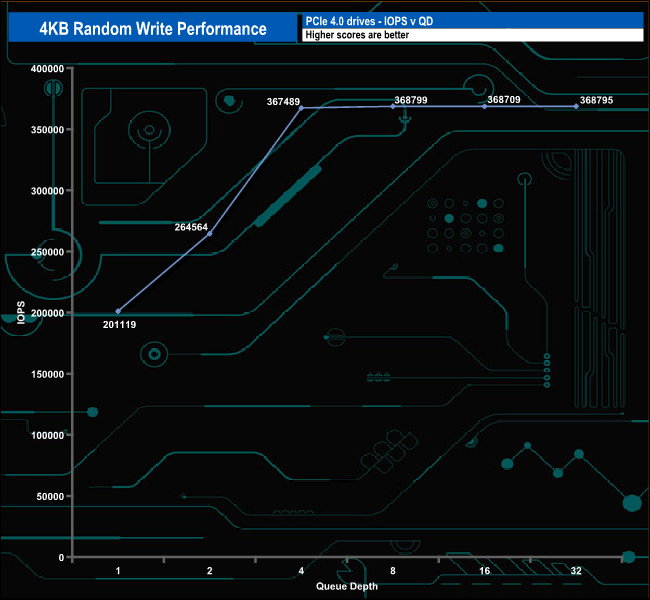The height and width of the screenshot is (600, 650).
Task: Select the 367489 data point marker
Action: coord(301,108)
